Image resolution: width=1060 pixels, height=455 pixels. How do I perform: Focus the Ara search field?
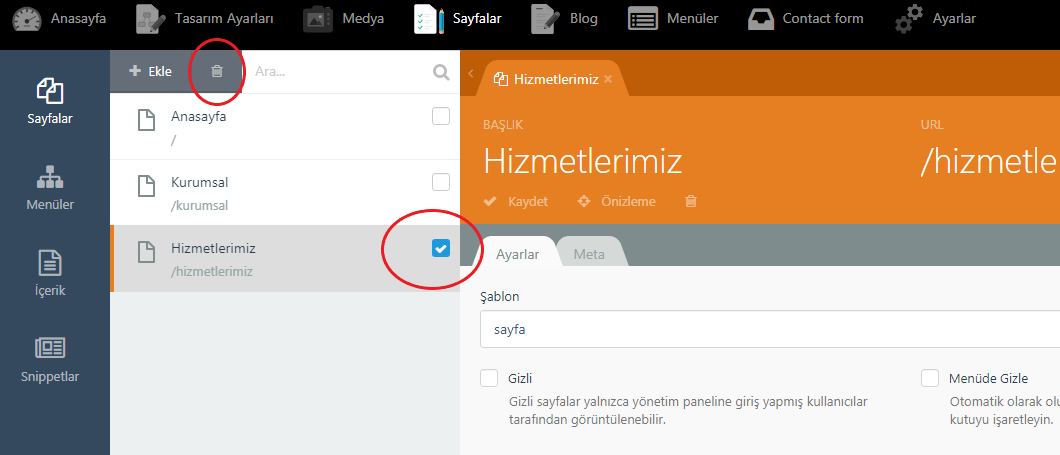pyautogui.click(x=338, y=71)
